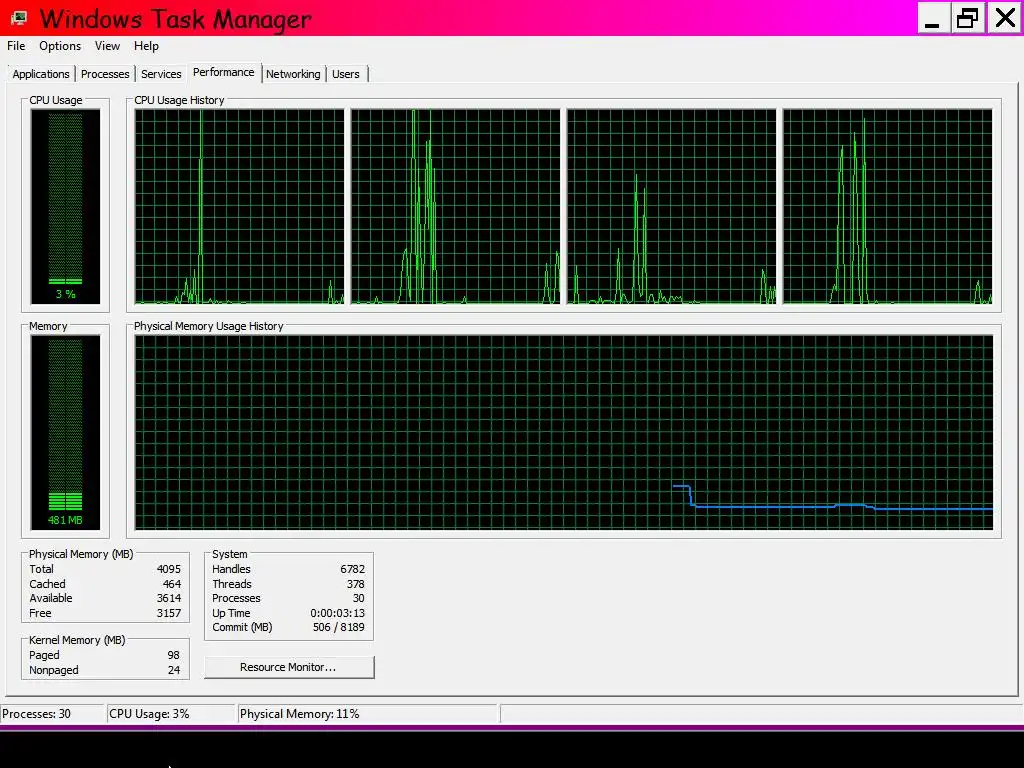Click the System Processes value 30
Image resolution: width=1024 pixels, height=768 pixels.
point(359,598)
